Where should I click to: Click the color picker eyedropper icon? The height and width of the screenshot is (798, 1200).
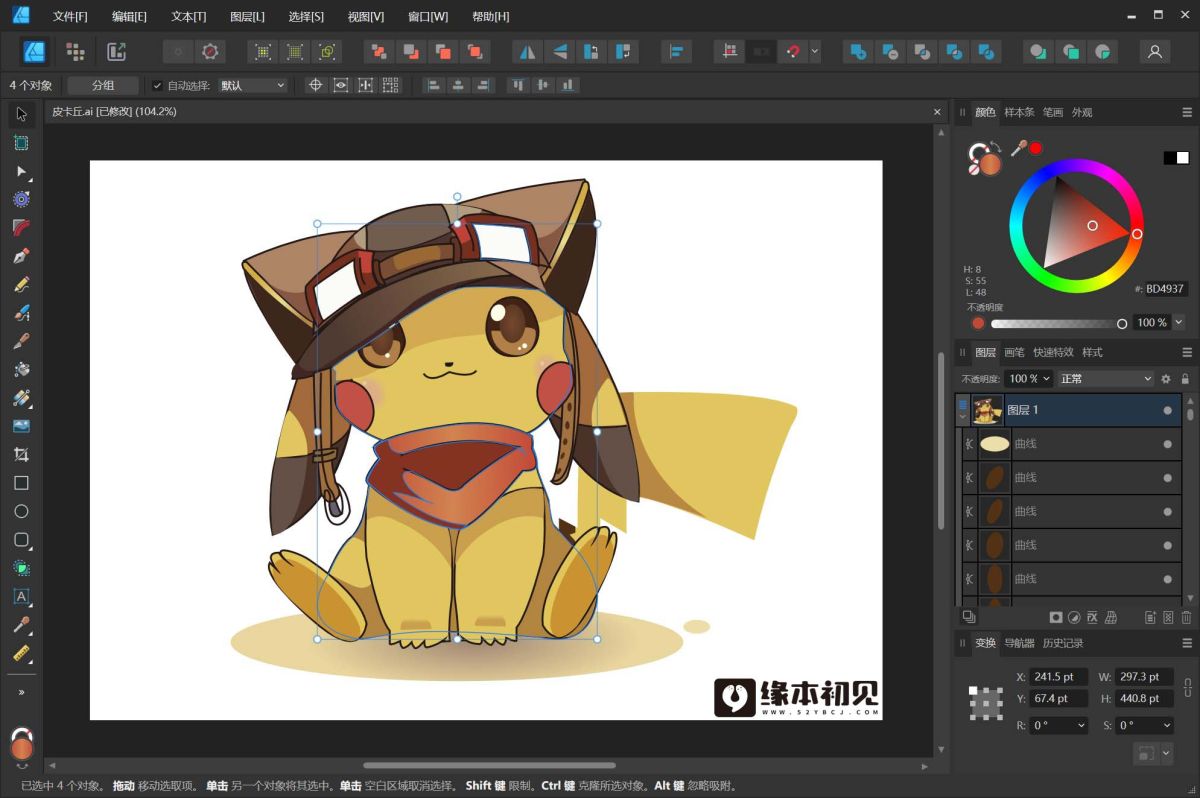pos(1018,148)
